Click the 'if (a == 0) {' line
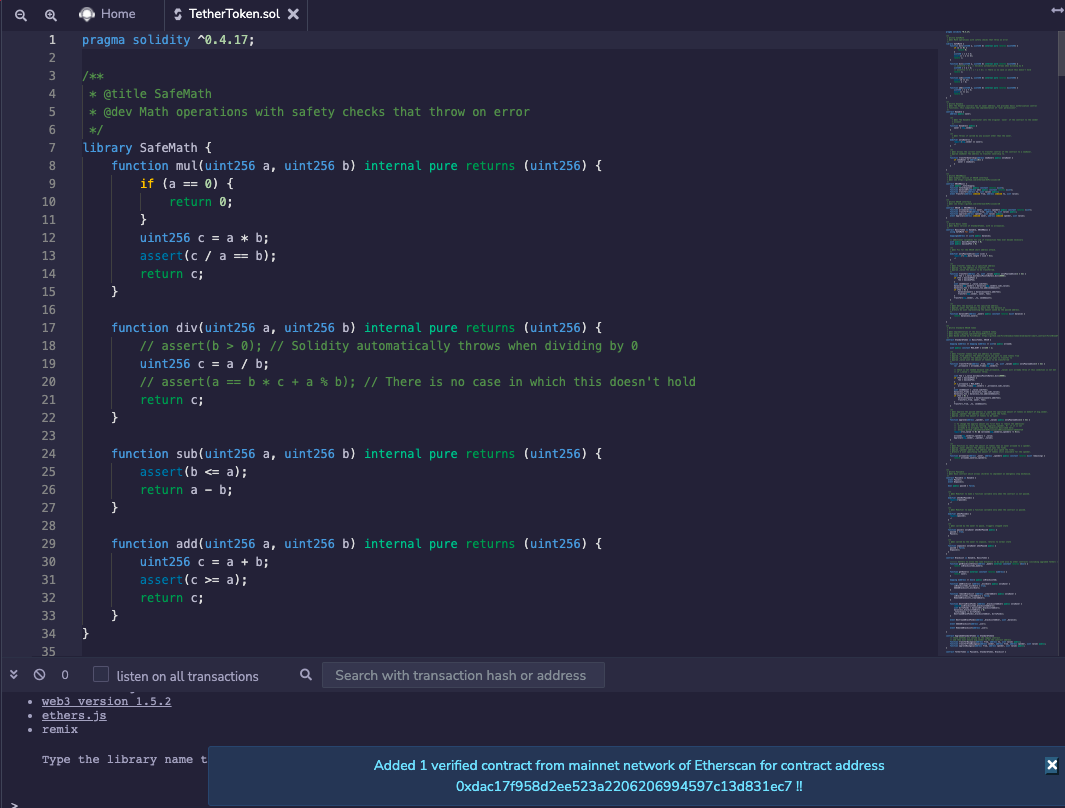 click(187, 184)
